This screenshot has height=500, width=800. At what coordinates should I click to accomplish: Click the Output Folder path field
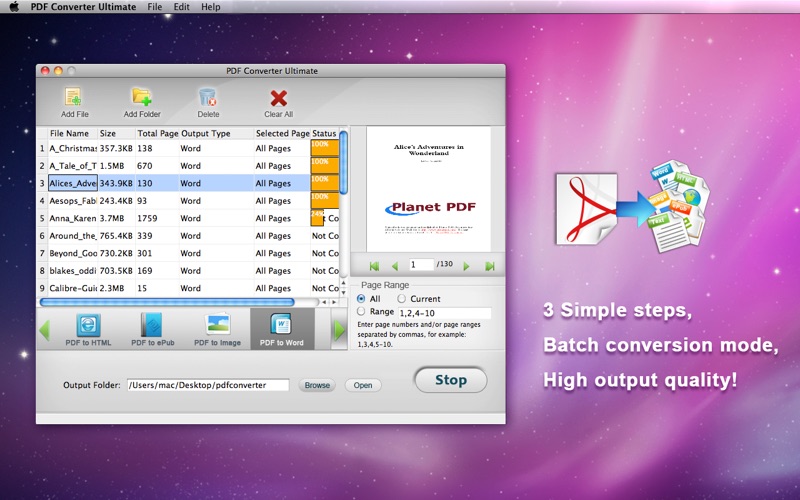click(x=208, y=385)
